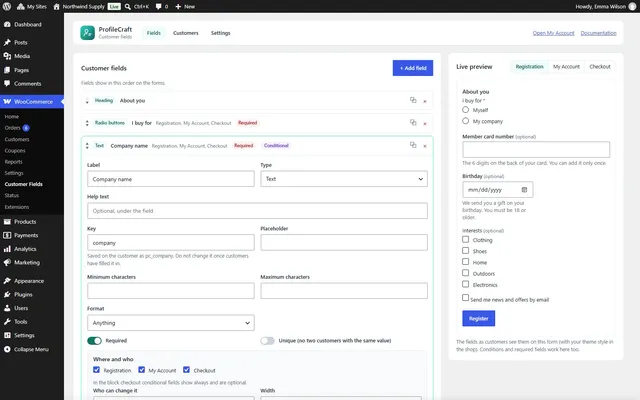
Task: Delete the Company name field
Action: [425, 146]
